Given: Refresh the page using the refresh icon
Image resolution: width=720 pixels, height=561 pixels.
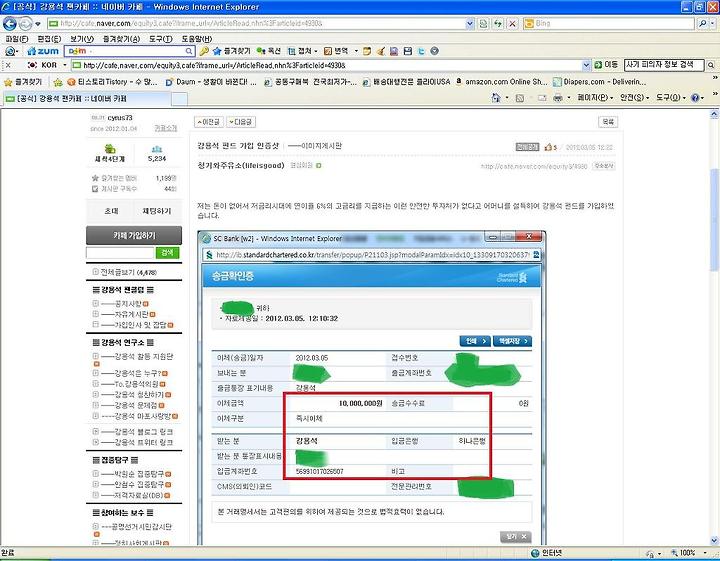Looking at the screenshot, I should click(x=498, y=23).
